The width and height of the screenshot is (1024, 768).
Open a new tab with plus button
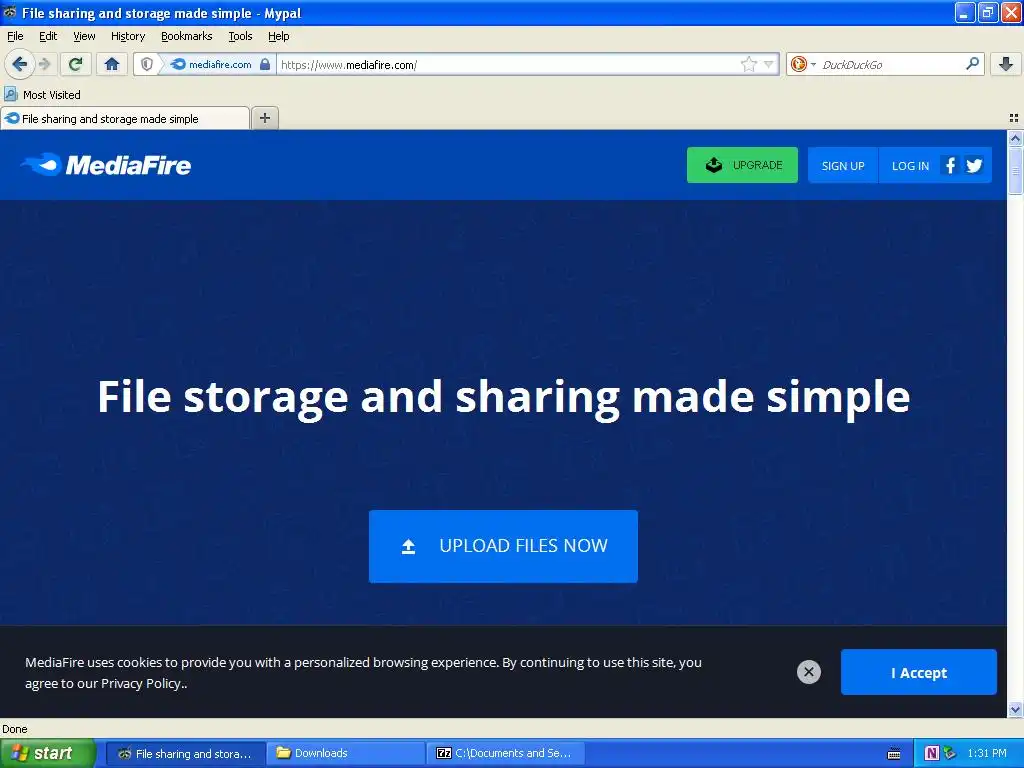click(x=264, y=118)
